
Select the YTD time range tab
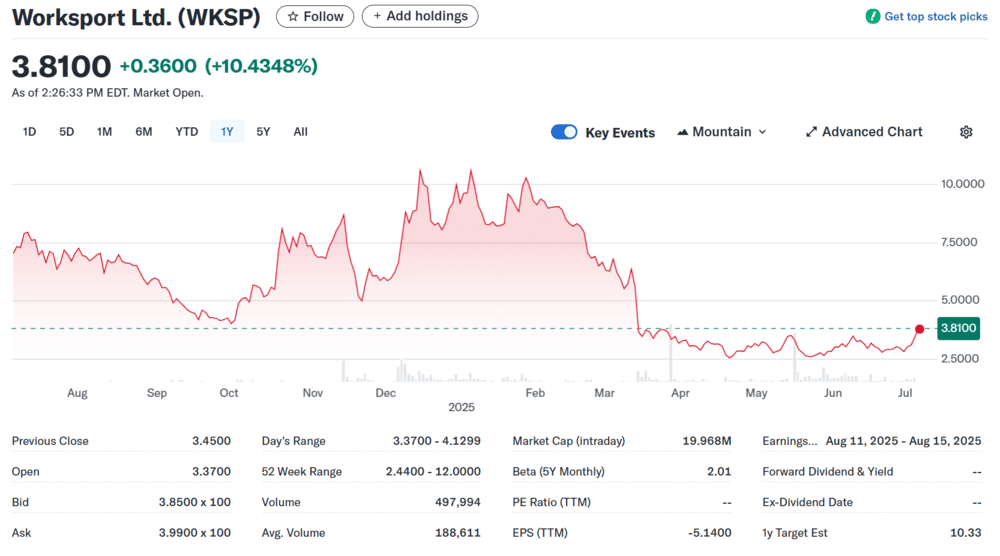[187, 132]
